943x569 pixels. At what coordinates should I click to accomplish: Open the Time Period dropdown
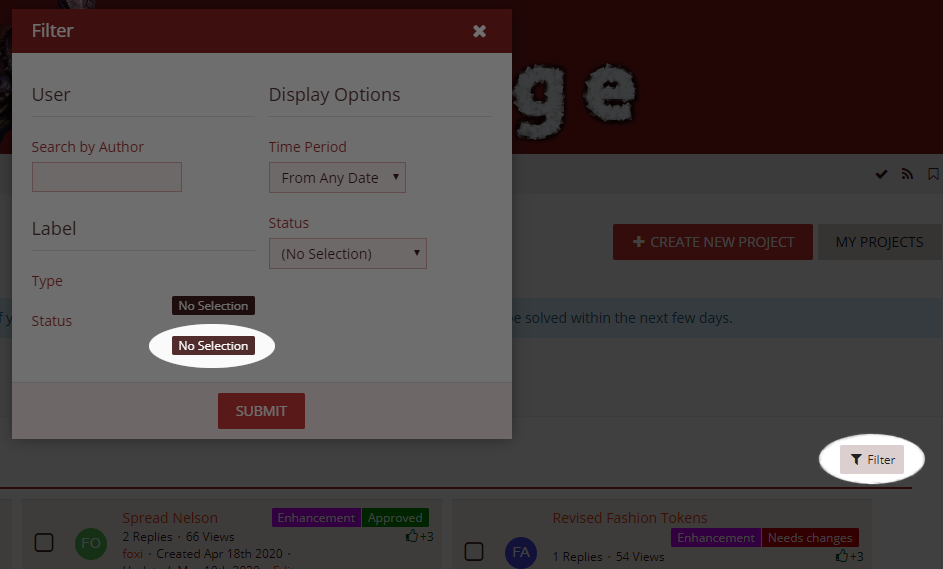click(x=337, y=178)
